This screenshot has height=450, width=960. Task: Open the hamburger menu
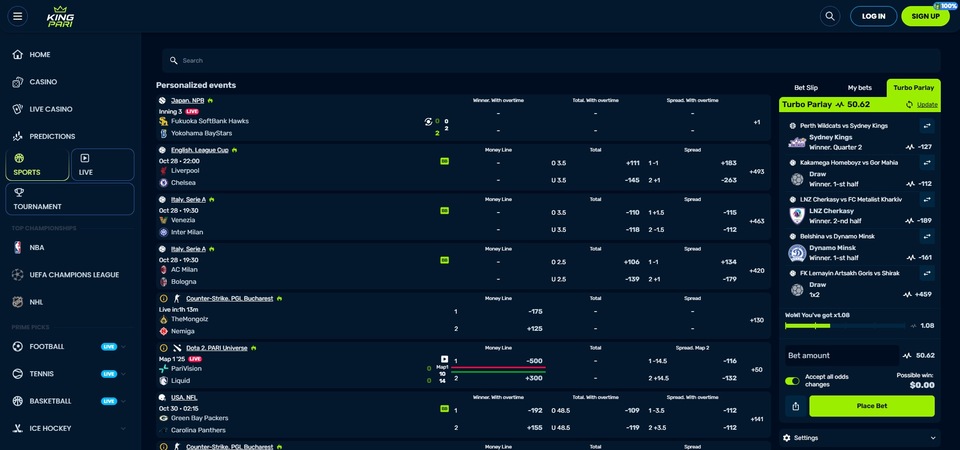[17, 16]
